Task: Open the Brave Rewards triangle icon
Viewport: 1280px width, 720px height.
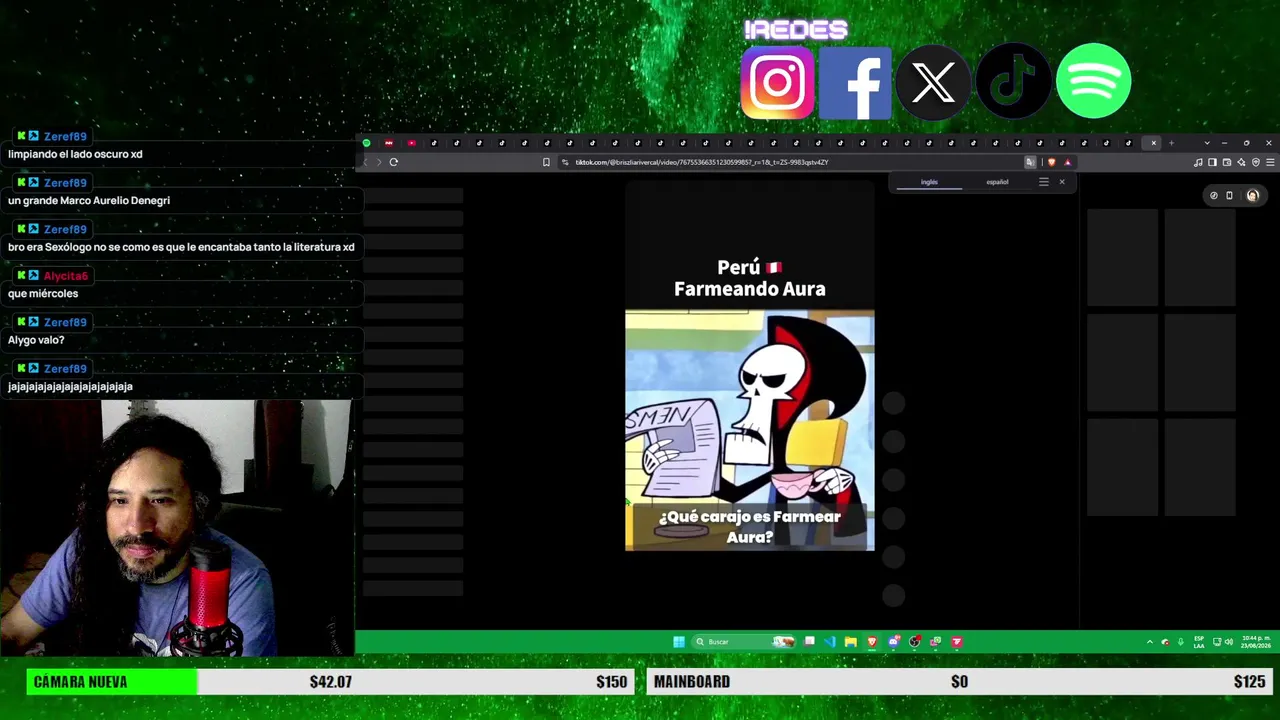Action: click(1067, 162)
